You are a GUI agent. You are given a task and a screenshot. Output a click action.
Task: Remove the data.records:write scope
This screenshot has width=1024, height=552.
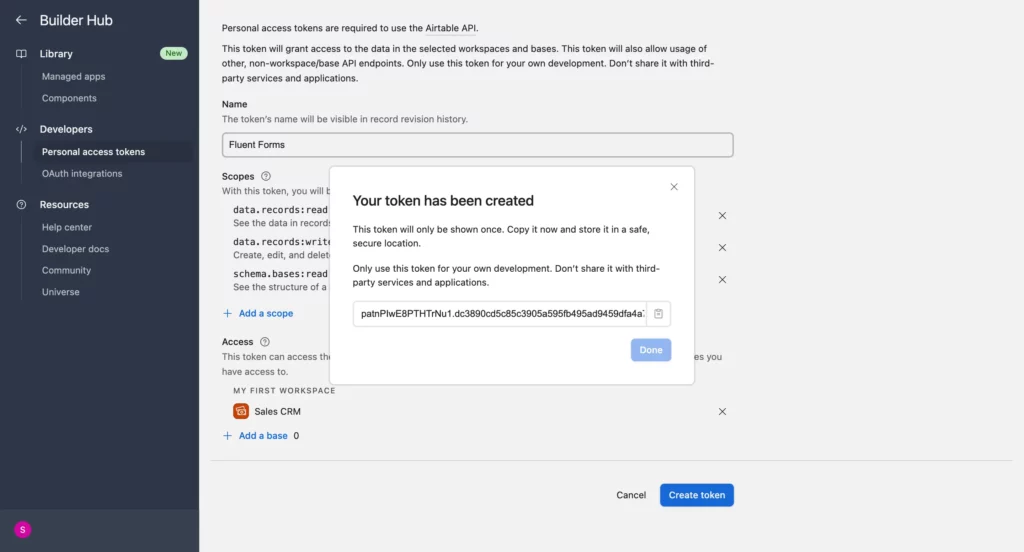click(722, 248)
